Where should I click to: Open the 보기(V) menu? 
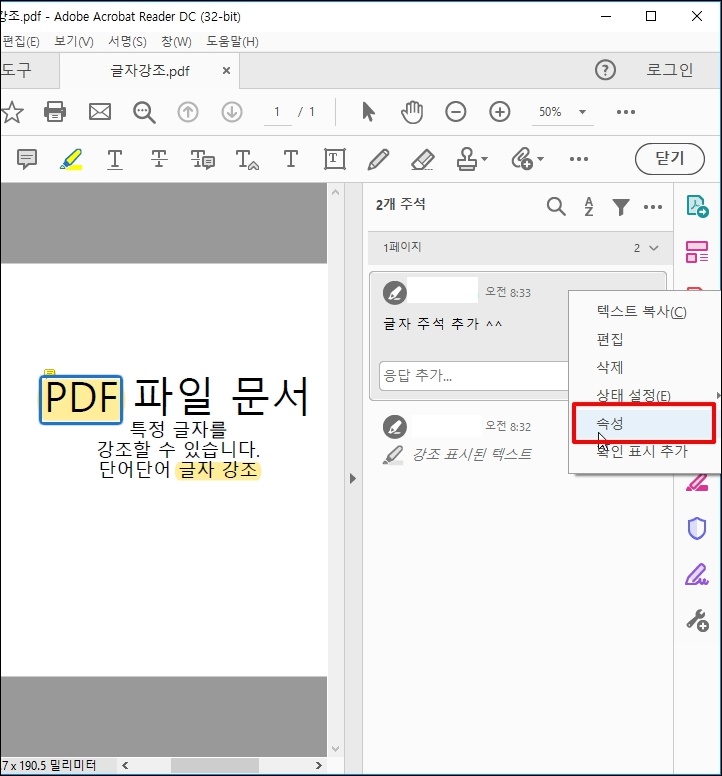tap(73, 42)
